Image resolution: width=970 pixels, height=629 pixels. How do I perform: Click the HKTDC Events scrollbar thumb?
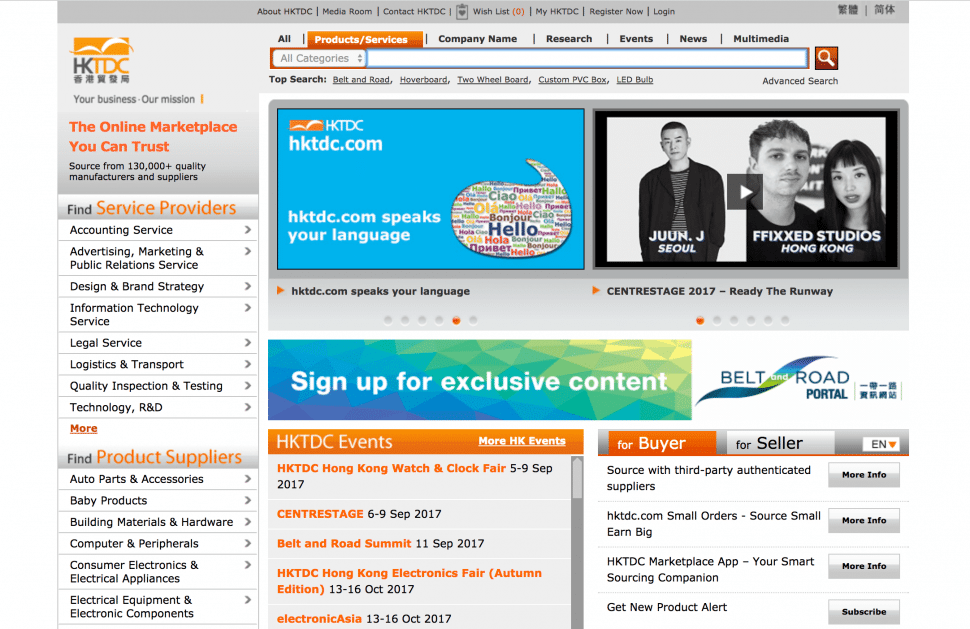point(577,477)
